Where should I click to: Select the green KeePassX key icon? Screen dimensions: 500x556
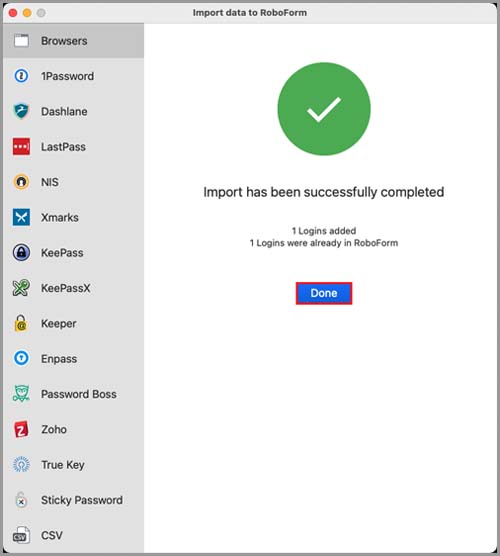point(21,288)
